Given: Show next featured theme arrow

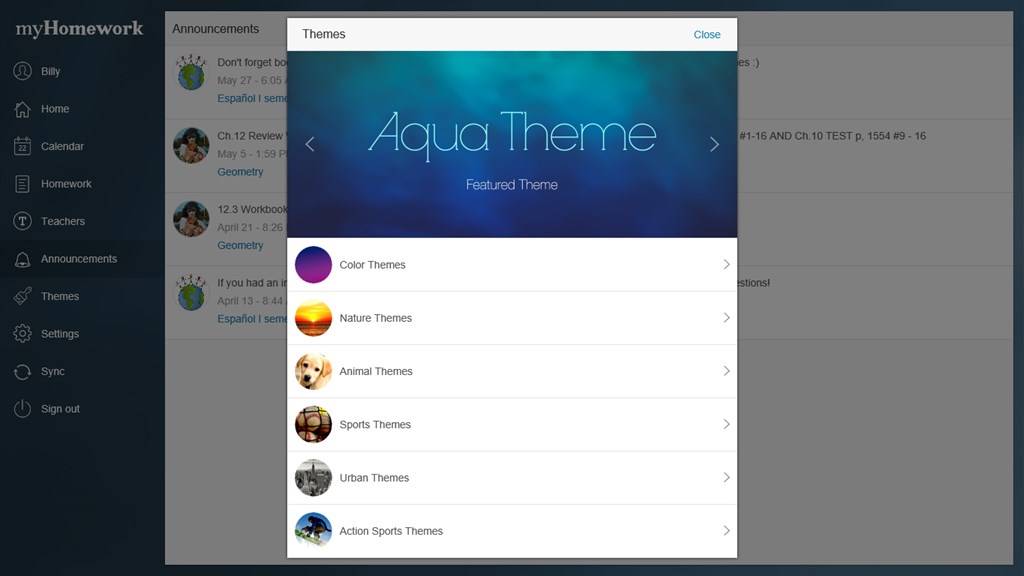Looking at the screenshot, I should pyautogui.click(x=714, y=144).
